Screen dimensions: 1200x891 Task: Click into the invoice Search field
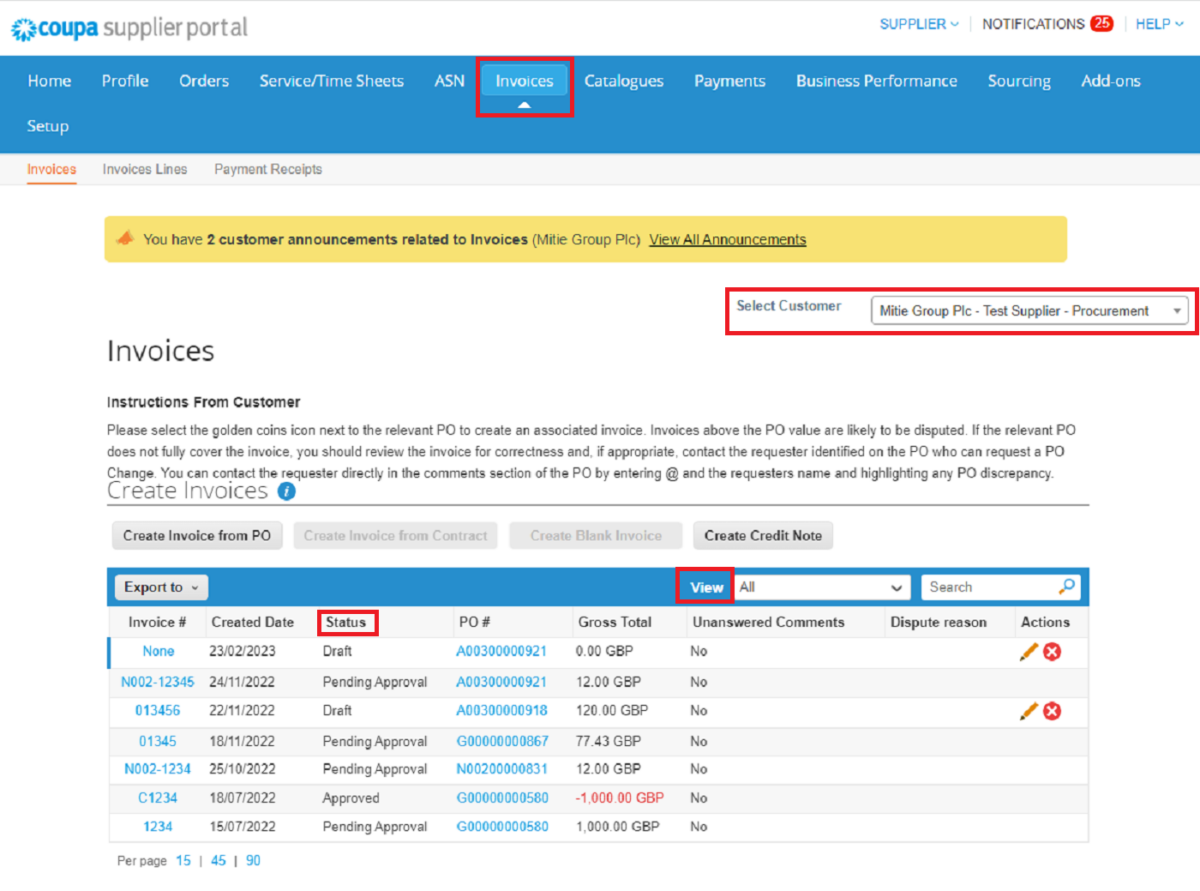pyautogui.click(x=988, y=588)
